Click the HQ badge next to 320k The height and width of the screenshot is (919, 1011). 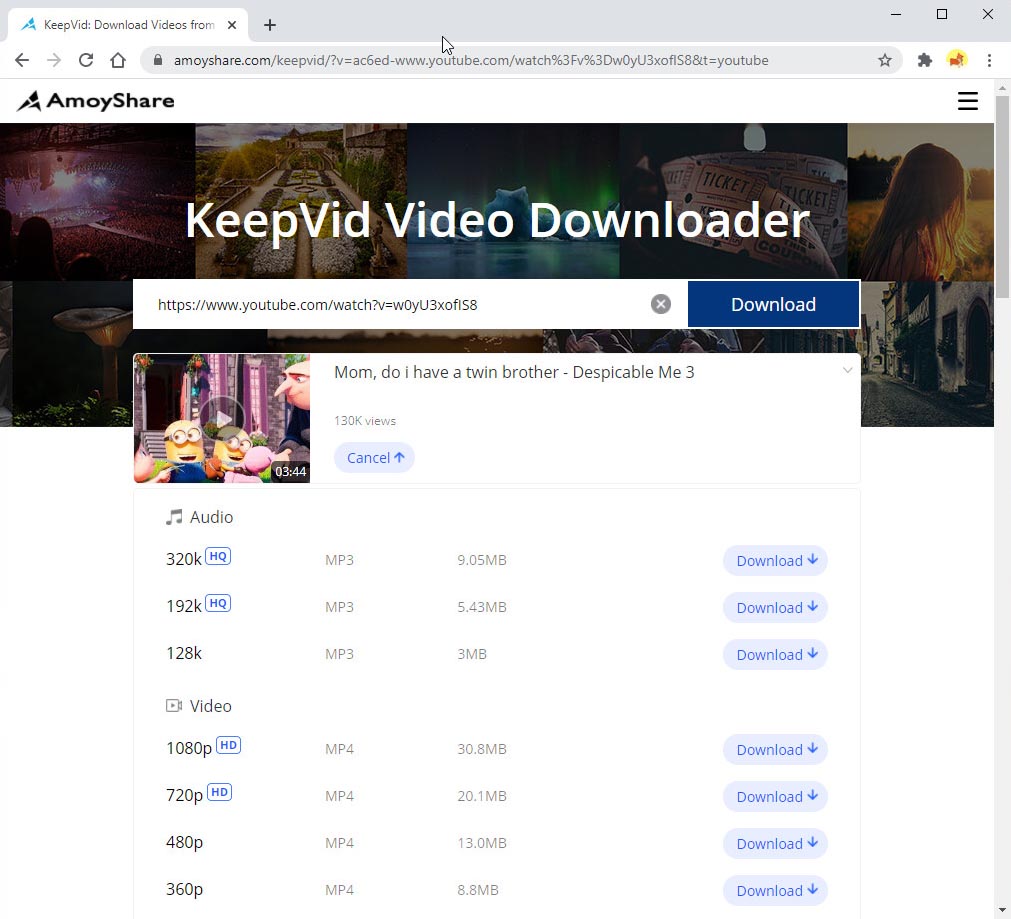pos(218,556)
